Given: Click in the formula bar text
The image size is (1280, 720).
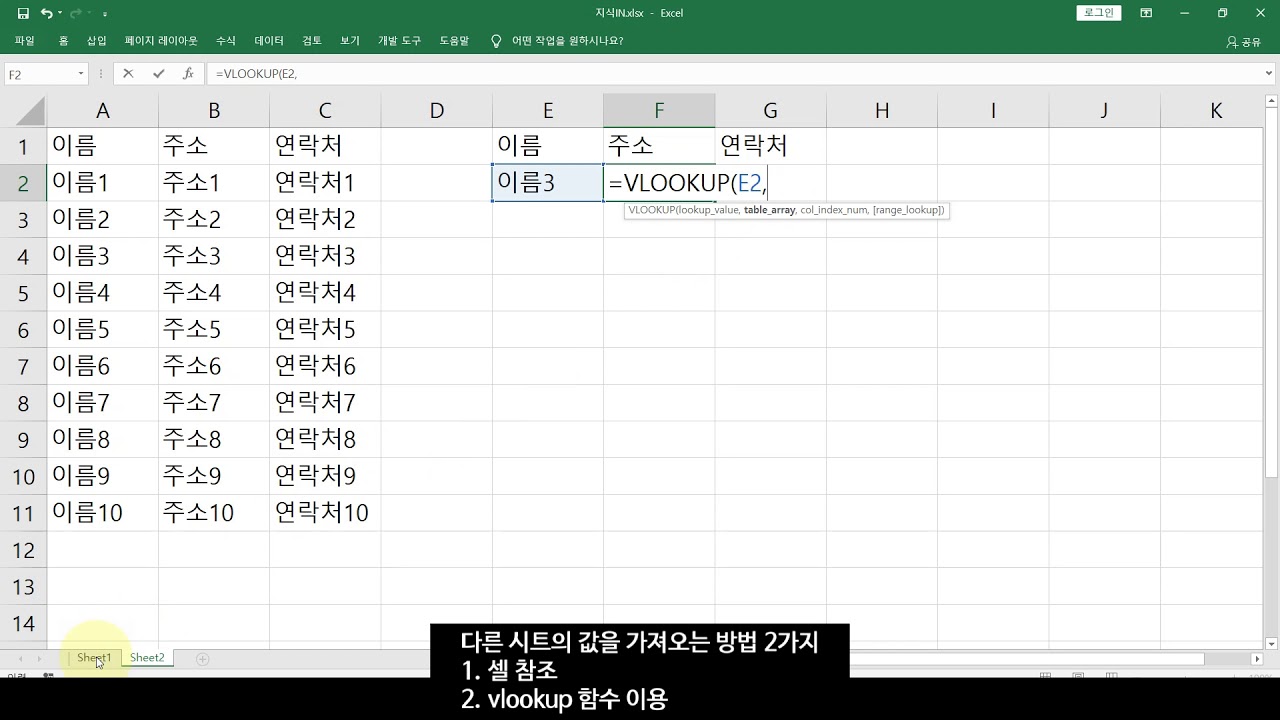Looking at the screenshot, I should [x=258, y=74].
